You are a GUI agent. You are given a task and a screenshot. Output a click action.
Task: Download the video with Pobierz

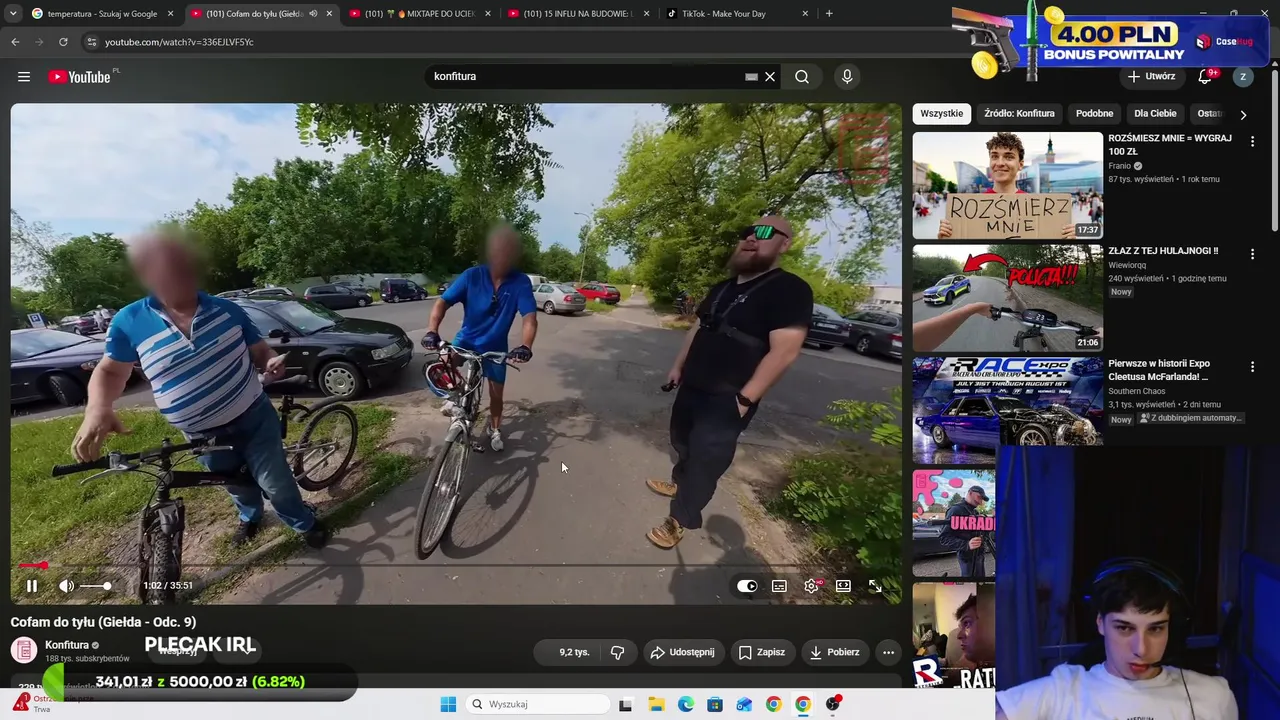(834, 652)
